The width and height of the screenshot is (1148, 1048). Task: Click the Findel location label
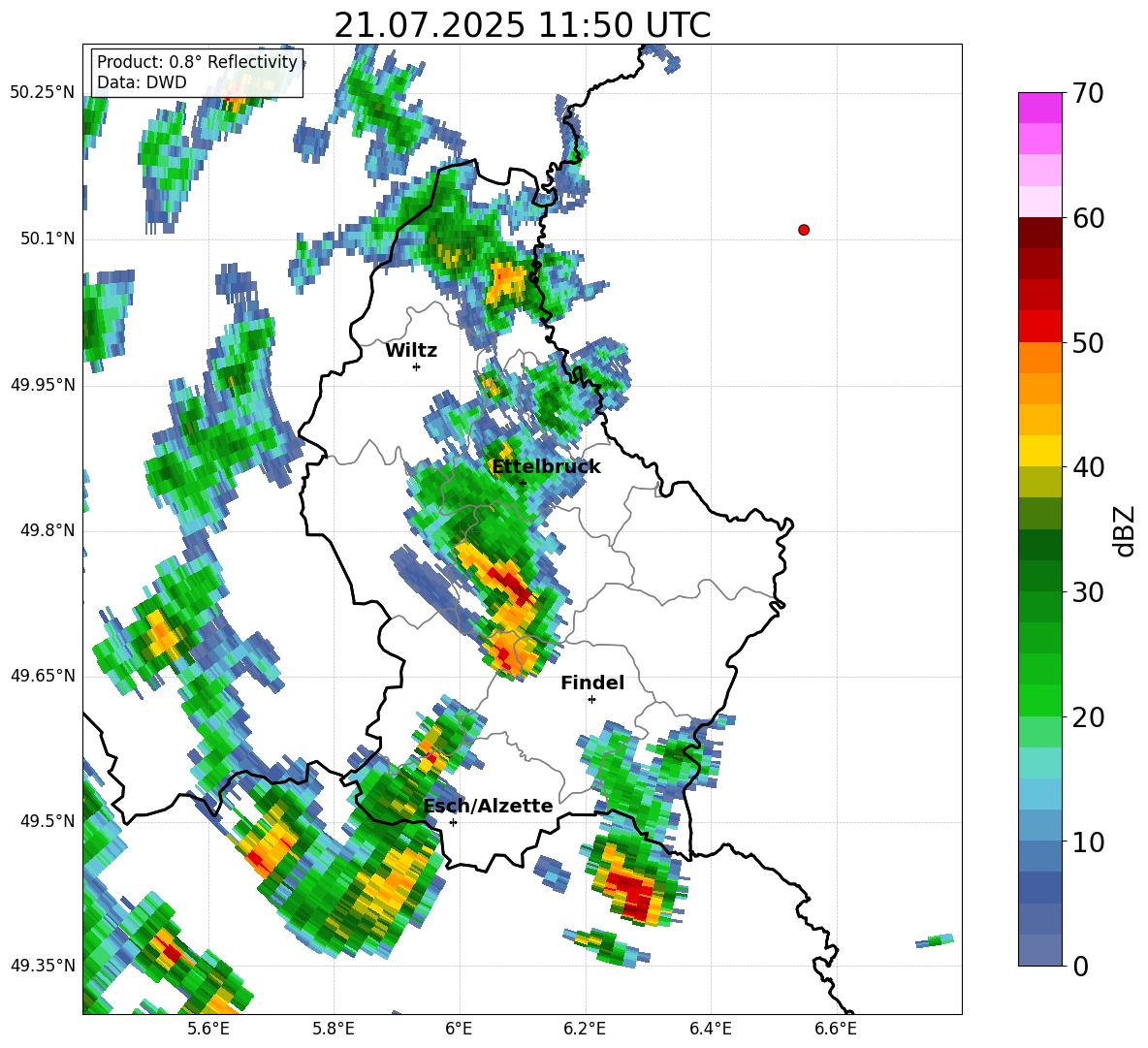pyautogui.click(x=592, y=683)
